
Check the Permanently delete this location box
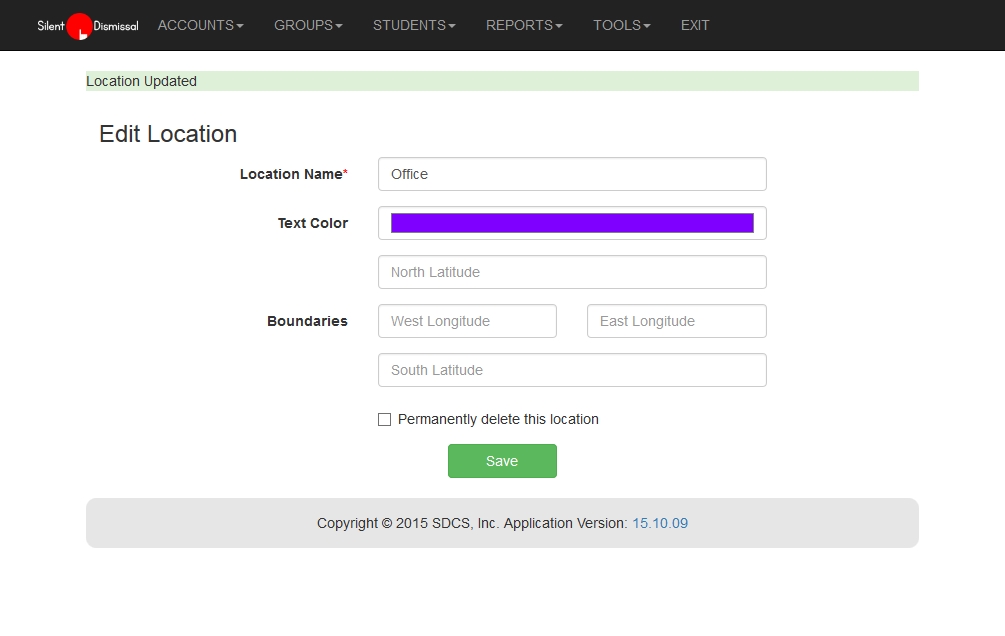coord(384,420)
